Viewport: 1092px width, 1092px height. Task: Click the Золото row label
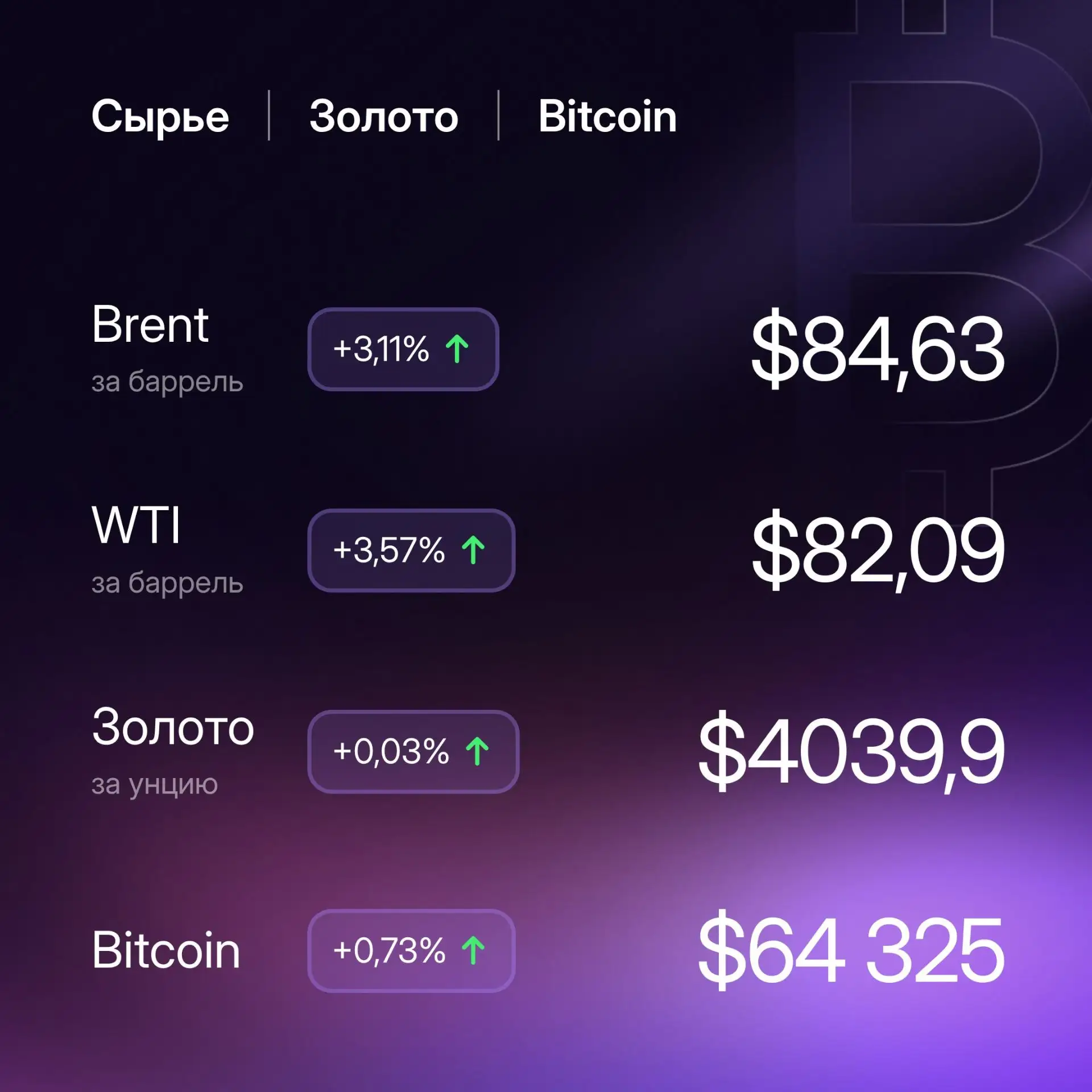173,727
